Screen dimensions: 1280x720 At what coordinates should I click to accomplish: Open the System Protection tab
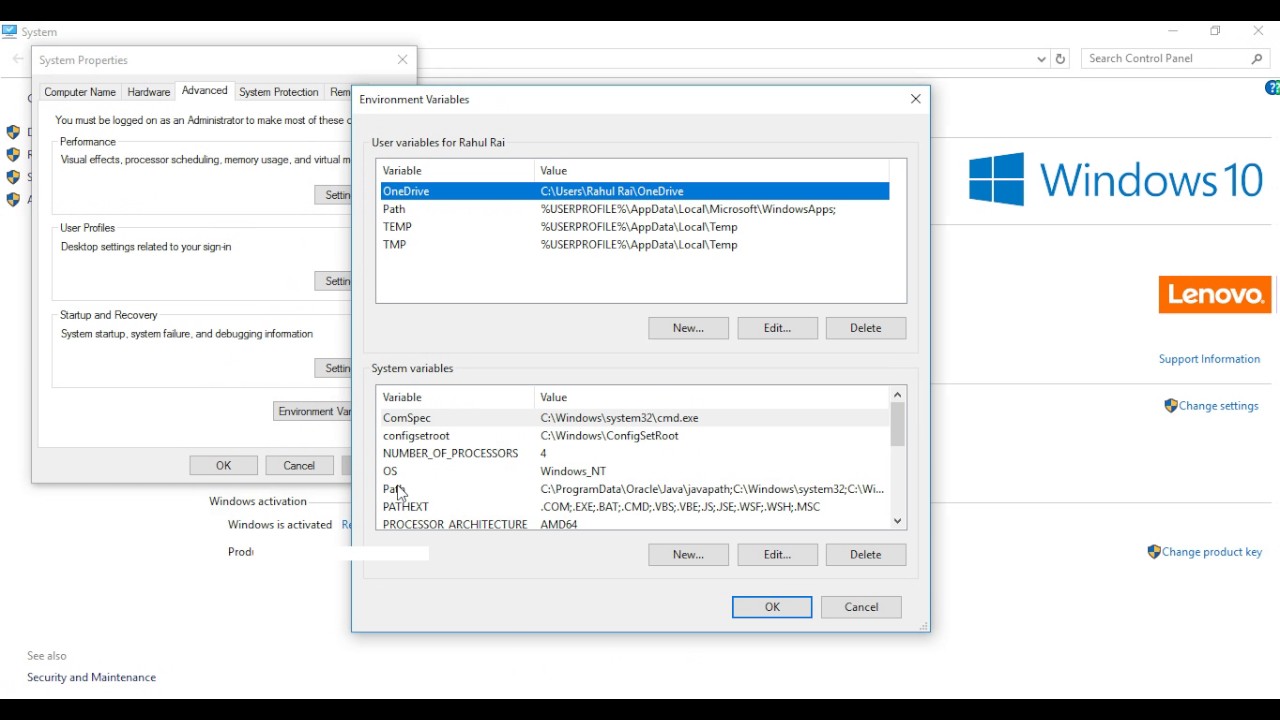pos(278,92)
